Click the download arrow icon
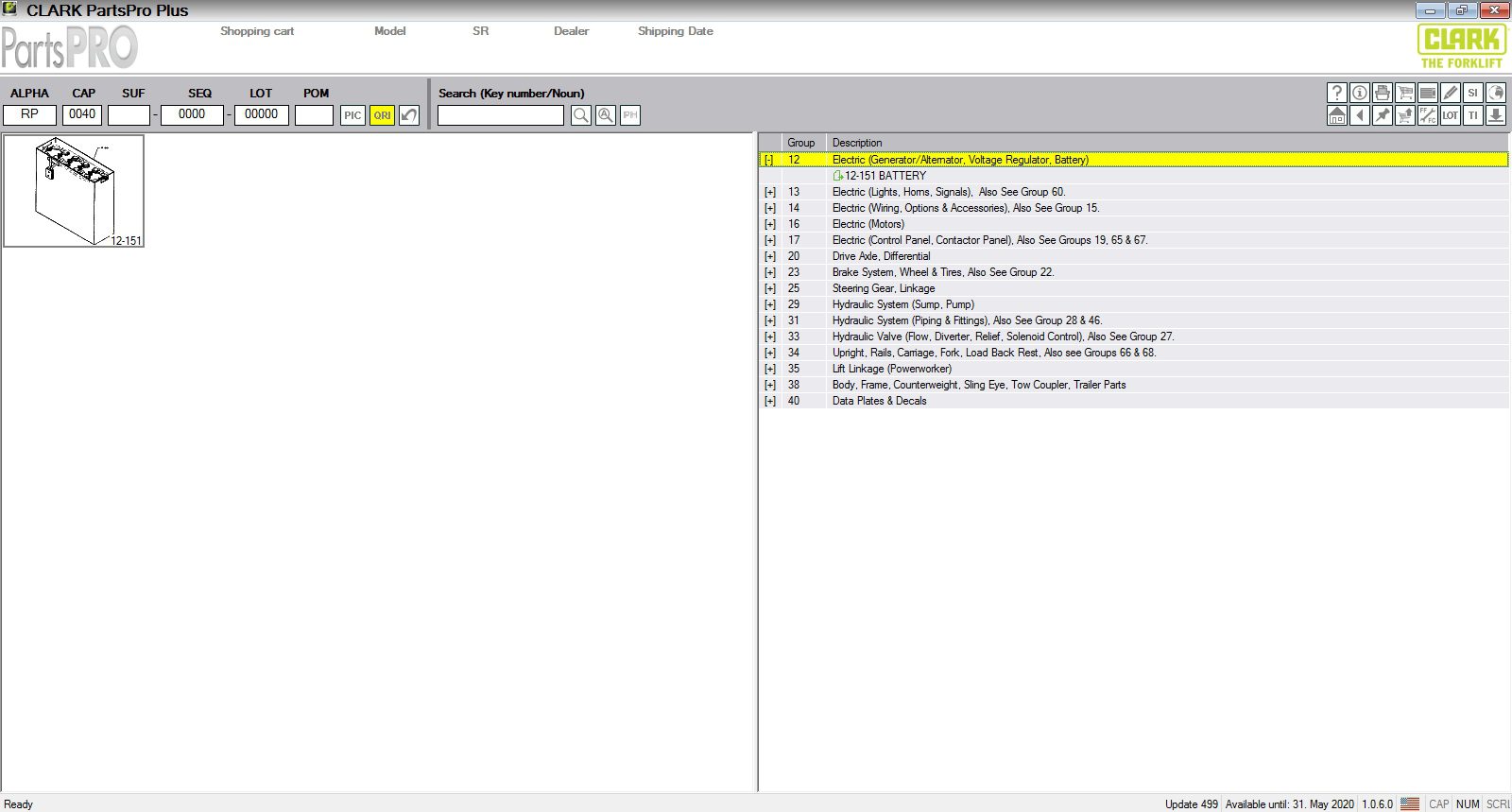This screenshot has height=812, width=1512. (1496, 115)
